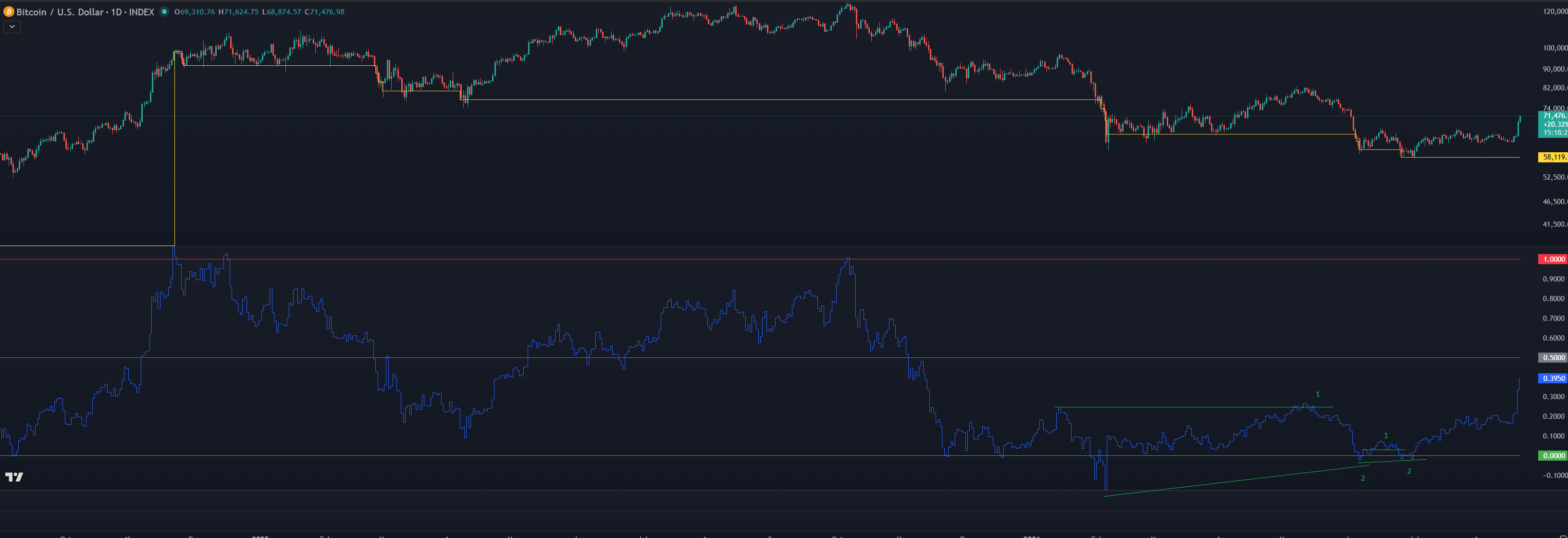Select the yellow 58,119 price label
Viewport: 1568px width, 538px height.
pos(1553,157)
